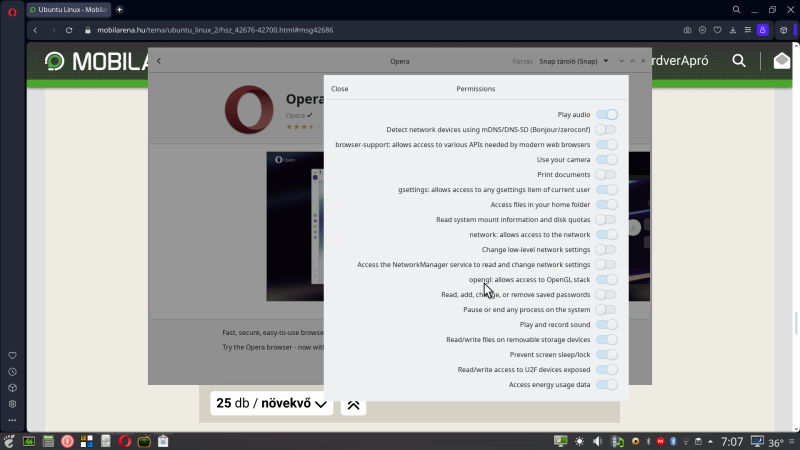Open the extensions cube icon in toolbar
This screenshot has width=800, height=450.
tap(784, 30)
